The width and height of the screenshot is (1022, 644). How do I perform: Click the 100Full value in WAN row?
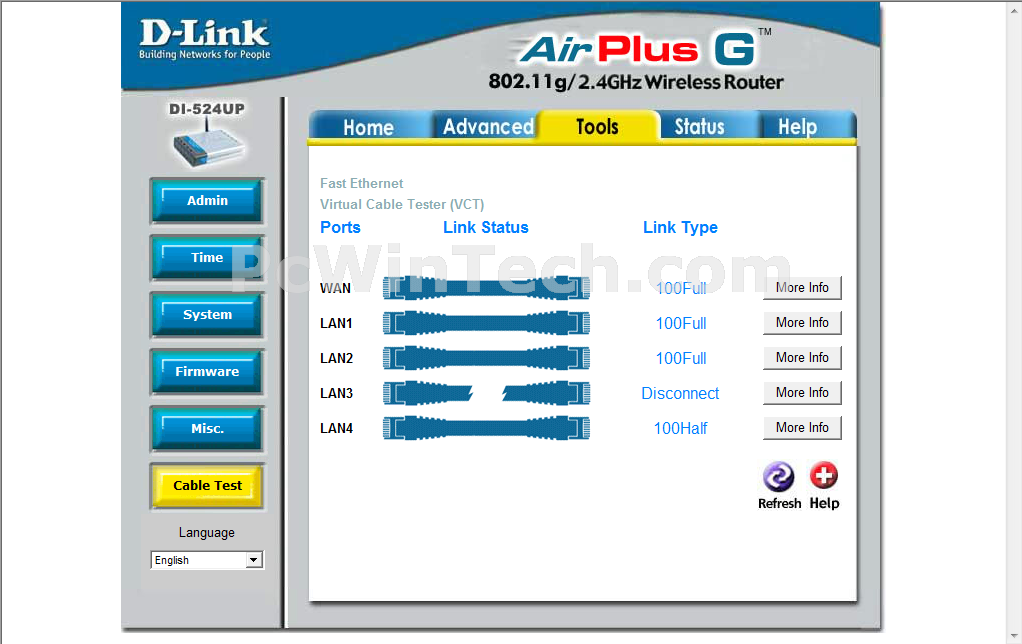680,288
